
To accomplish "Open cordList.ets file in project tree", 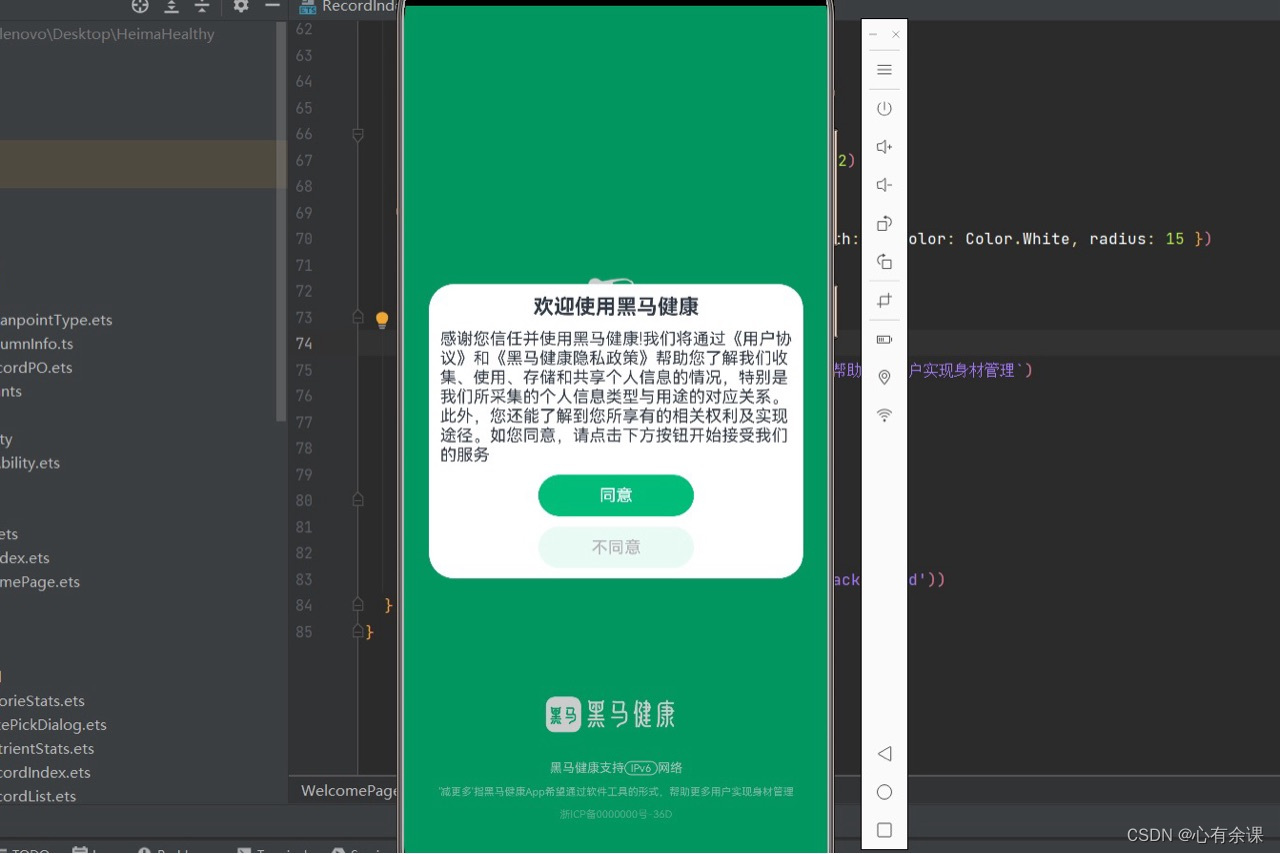I will tap(38, 797).
